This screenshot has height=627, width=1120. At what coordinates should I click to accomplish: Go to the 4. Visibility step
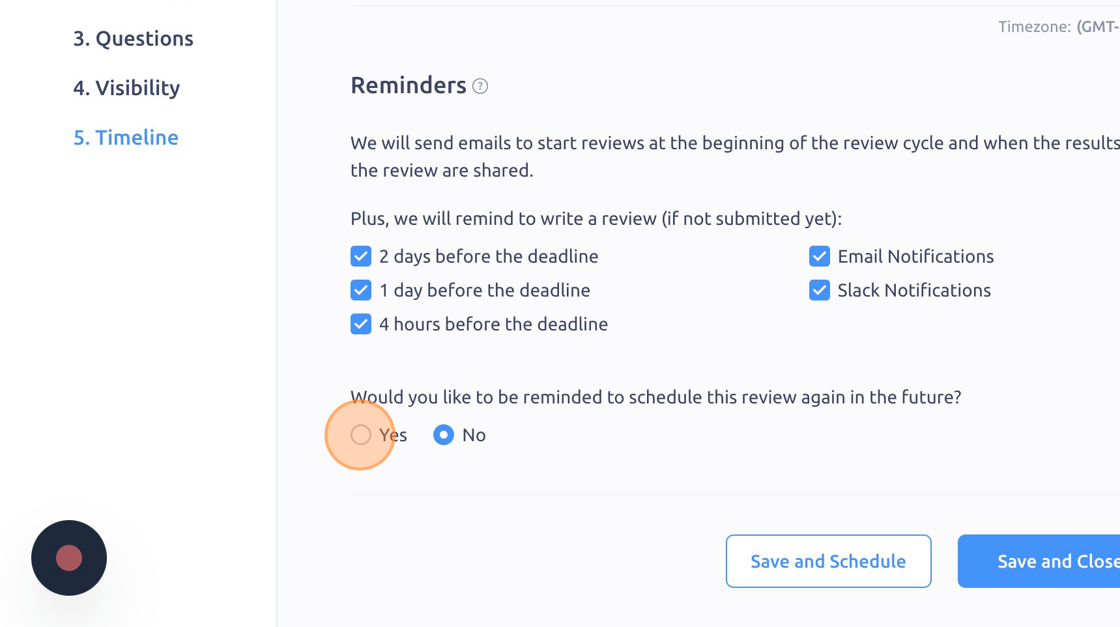[x=126, y=88]
